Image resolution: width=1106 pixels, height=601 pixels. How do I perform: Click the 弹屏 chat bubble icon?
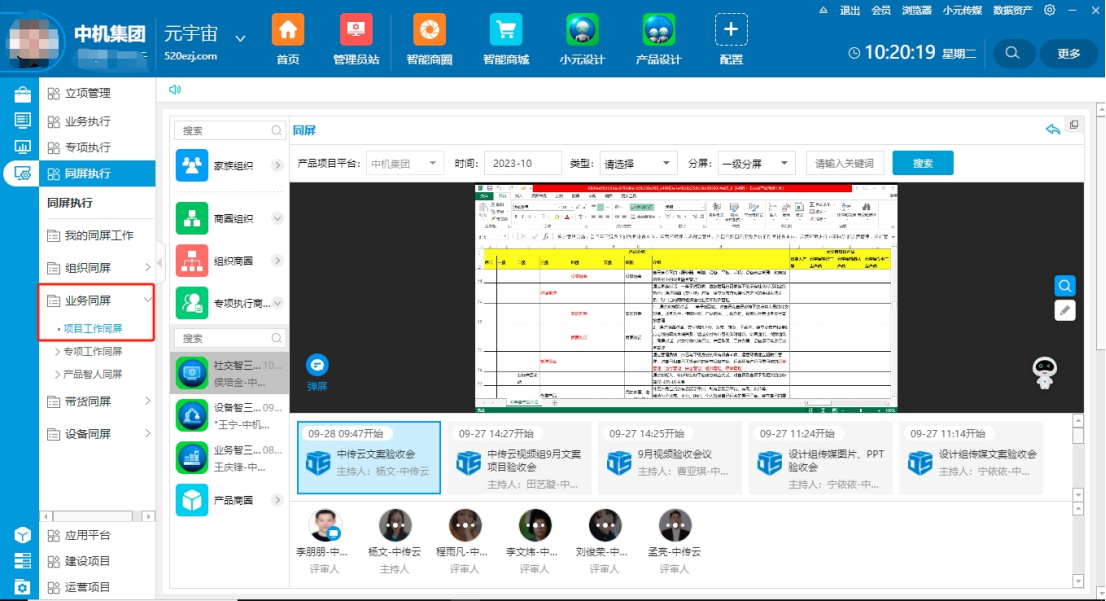pyautogui.click(x=317, y=365)
